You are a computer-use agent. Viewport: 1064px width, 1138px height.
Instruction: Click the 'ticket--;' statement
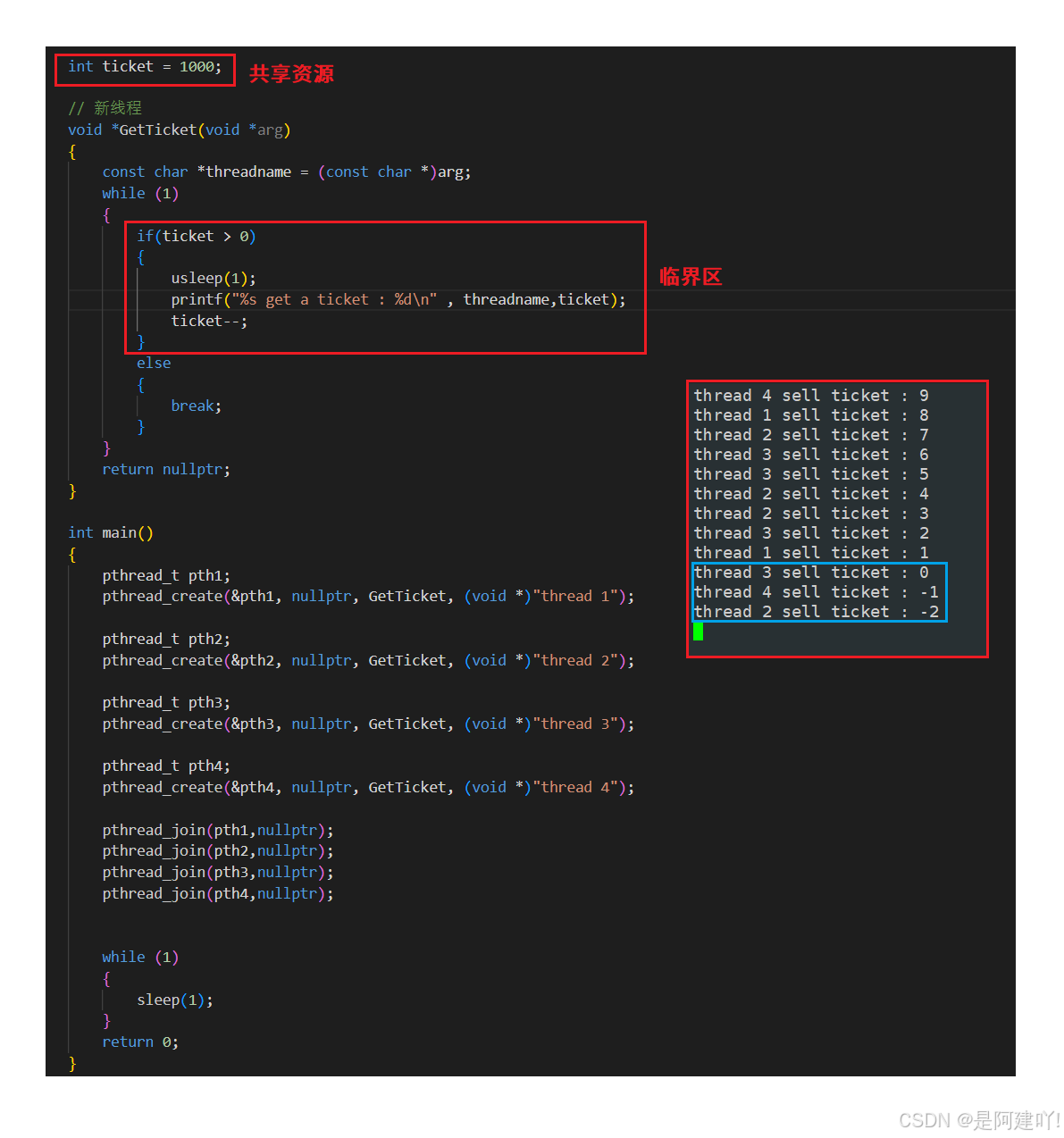pyautogui.click(x=209, y=321)
